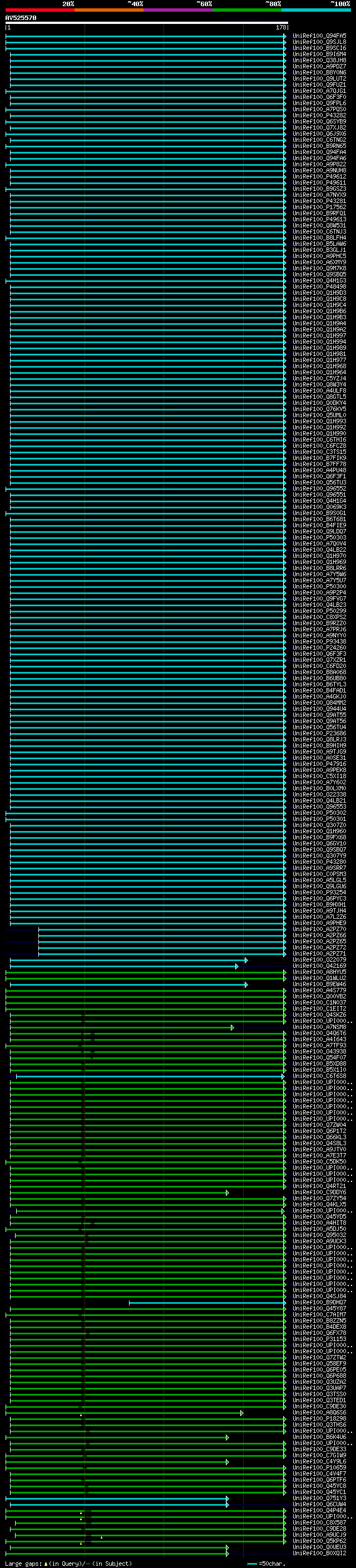356x1568 pixels.
Task: Select hit label UniRef100_A7TF93
Action: (x=319, y=1045)
